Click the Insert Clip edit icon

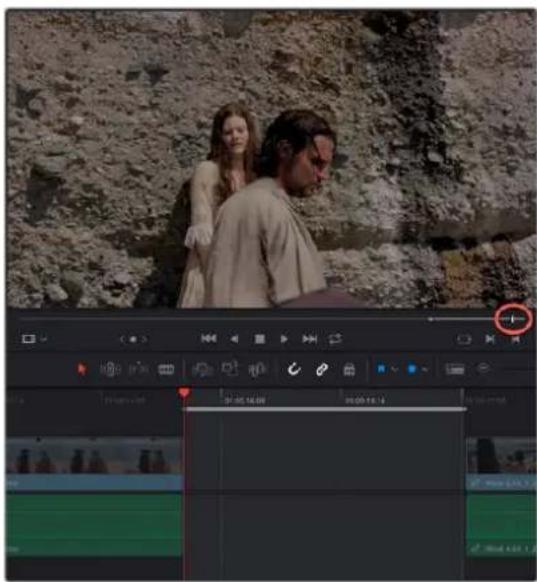(x=202, y=369)
